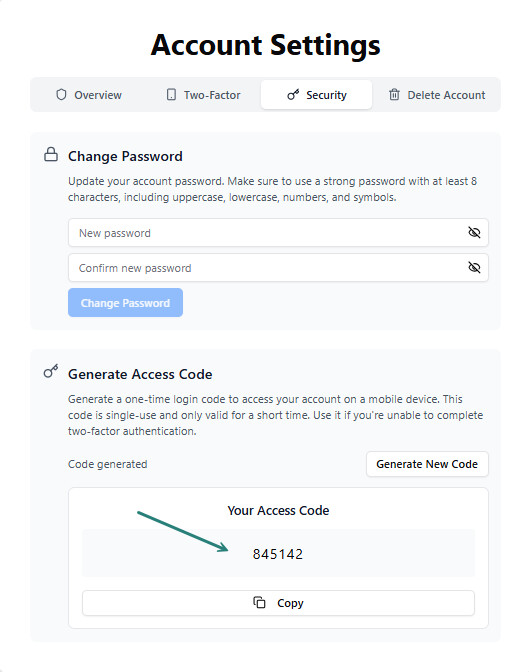Go to the Delete Account tab label
The width and height of the screenshot is (529, 672).
(446, 95)
